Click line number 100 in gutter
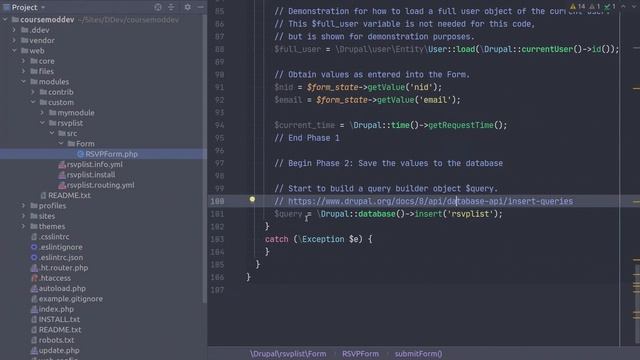The image size is (640, 360). (218, 201)
